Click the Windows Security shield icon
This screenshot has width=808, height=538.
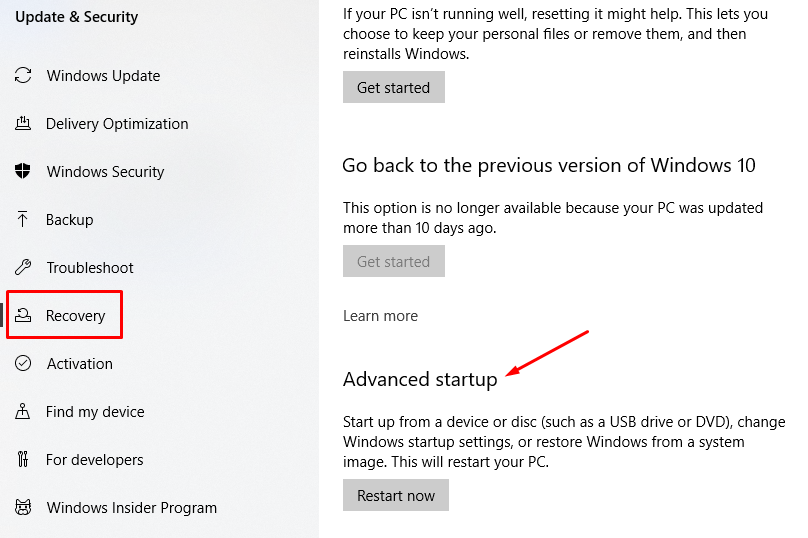23,172
